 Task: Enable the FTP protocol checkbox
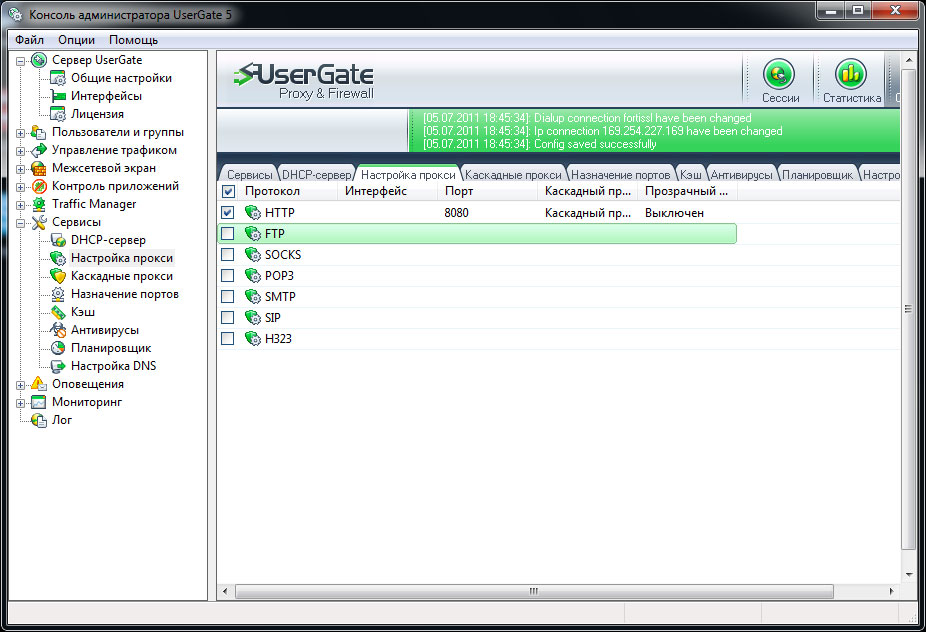click(x=227, y=234)
